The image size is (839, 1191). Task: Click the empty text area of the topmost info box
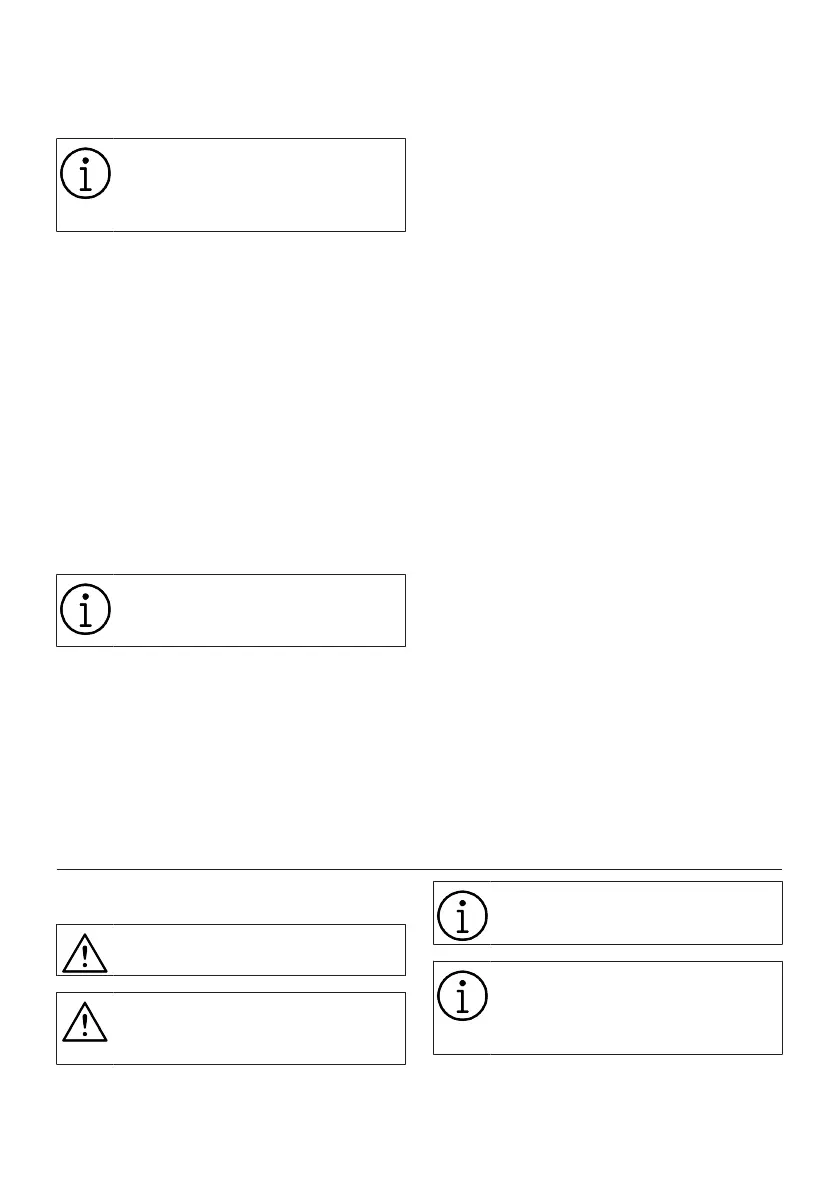(x=258, y=185)
